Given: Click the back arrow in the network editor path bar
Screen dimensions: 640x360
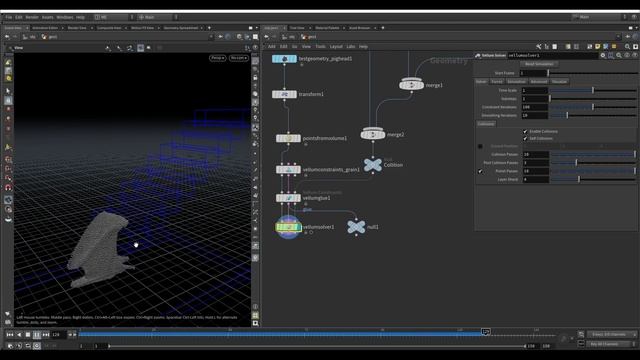Looking at the screenshot, I should click(x=266, y=37).
